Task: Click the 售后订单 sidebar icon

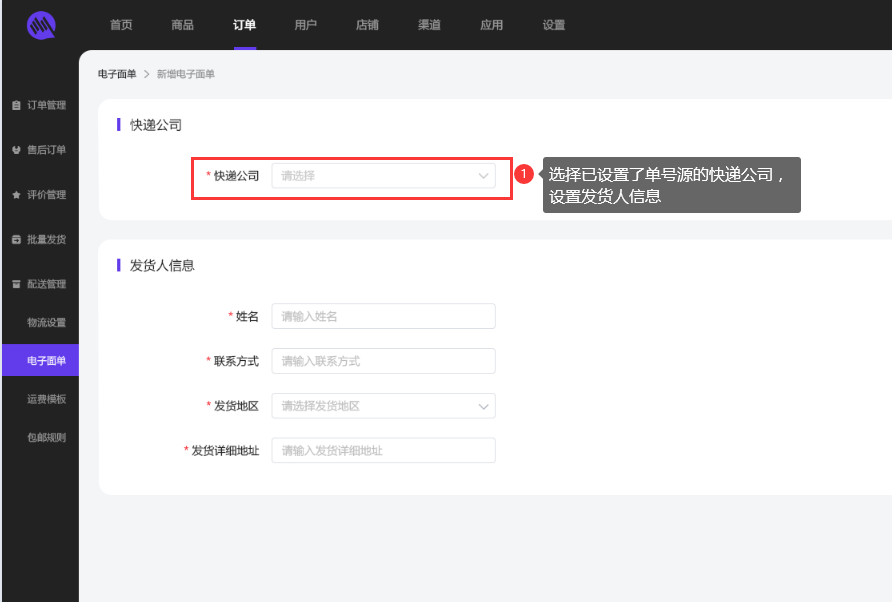Action: 16,150
